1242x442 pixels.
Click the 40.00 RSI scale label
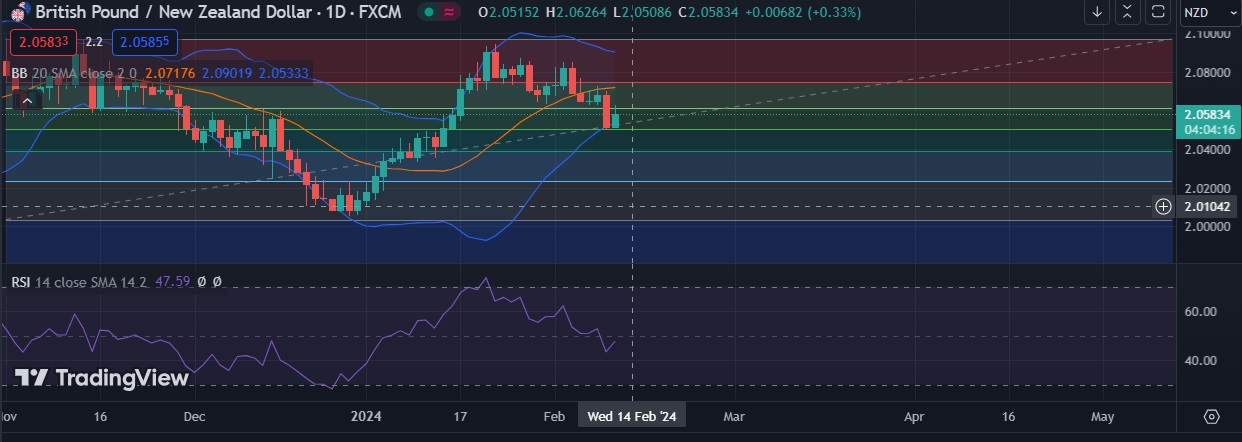click(x=1200, y=360)
